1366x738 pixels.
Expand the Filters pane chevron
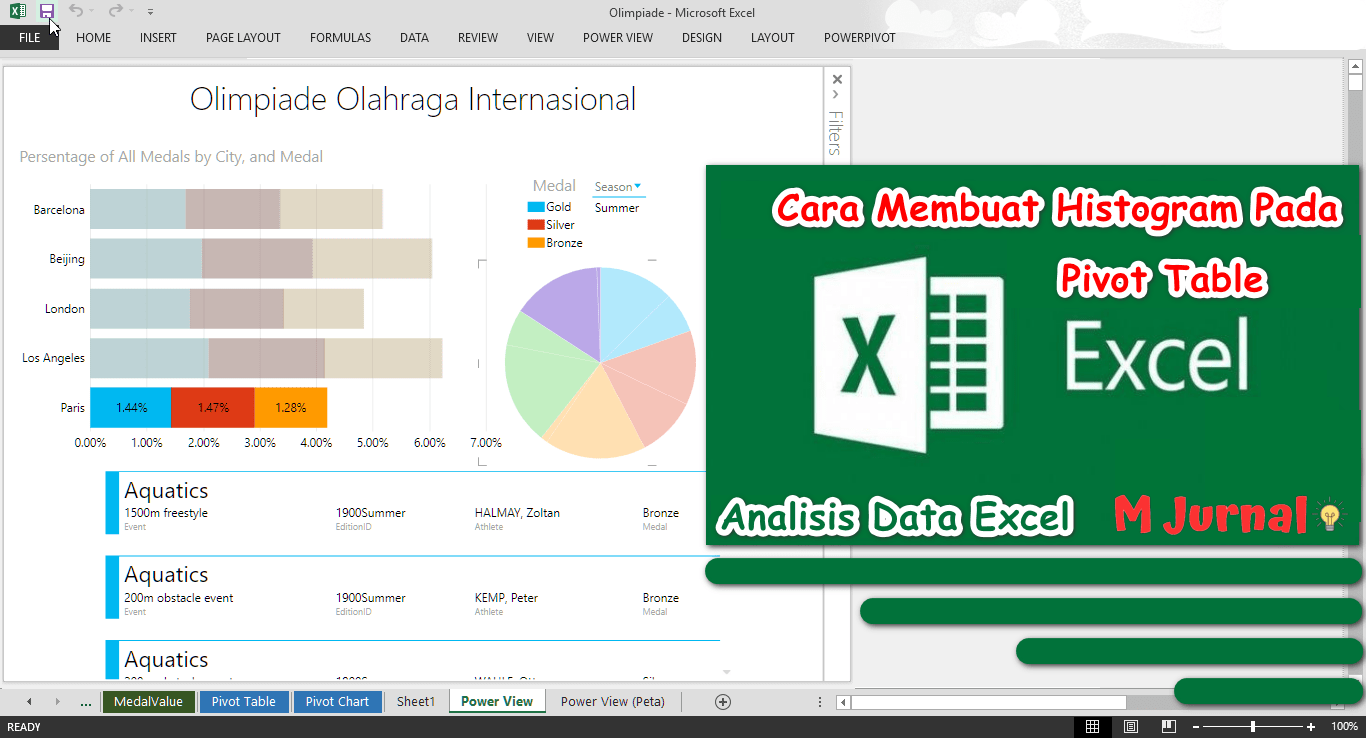[x=836, y=95]
